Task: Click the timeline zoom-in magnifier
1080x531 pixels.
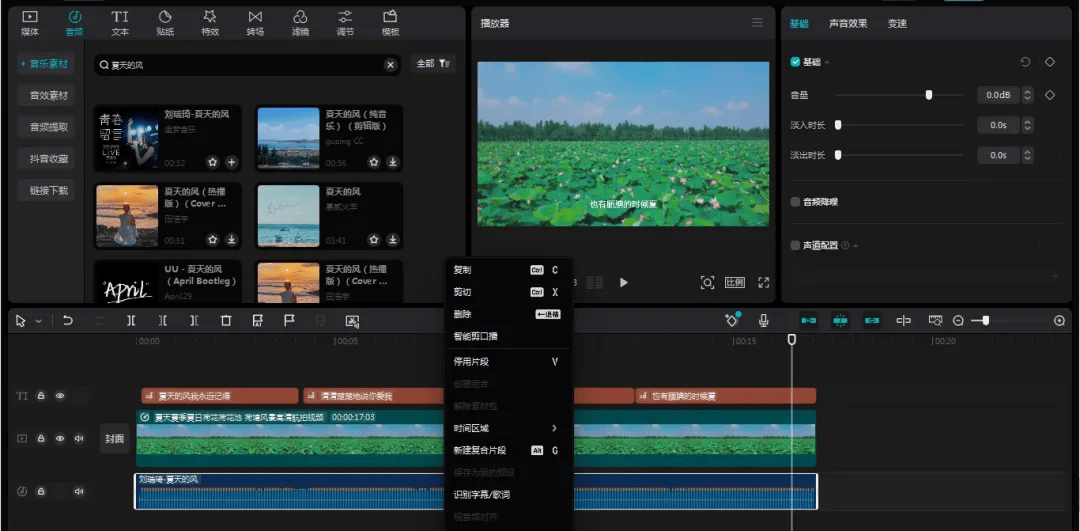Action: coord(1059,320)
